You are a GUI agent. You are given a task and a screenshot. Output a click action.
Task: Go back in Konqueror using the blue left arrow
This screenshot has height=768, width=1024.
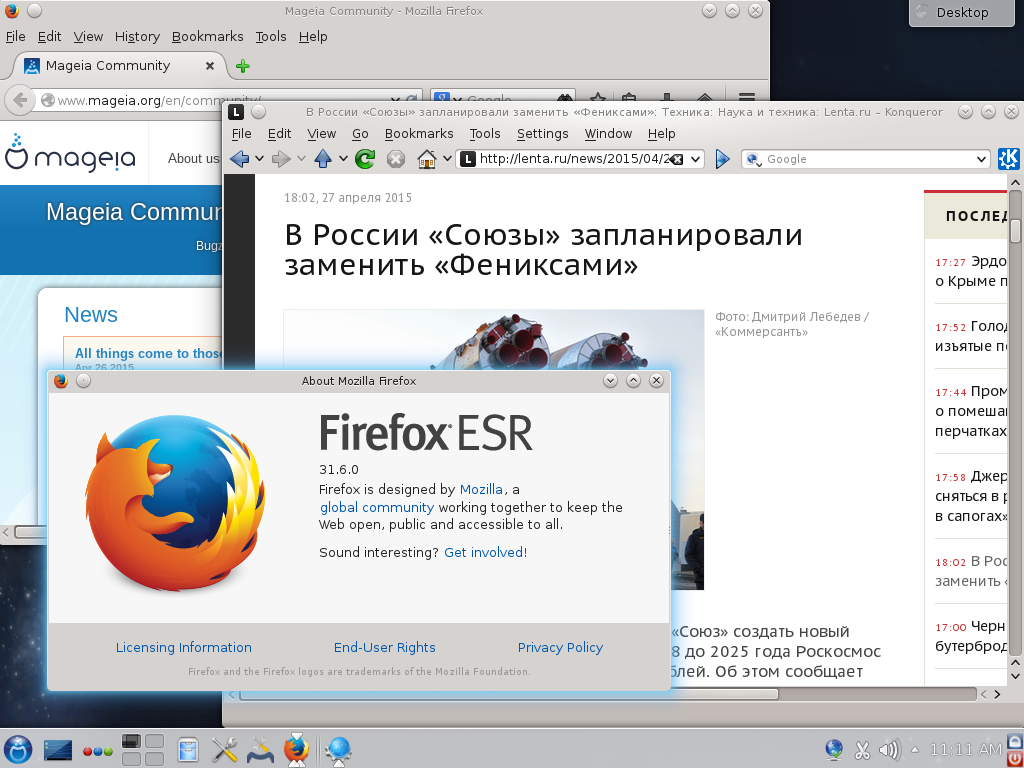[240, 159]
